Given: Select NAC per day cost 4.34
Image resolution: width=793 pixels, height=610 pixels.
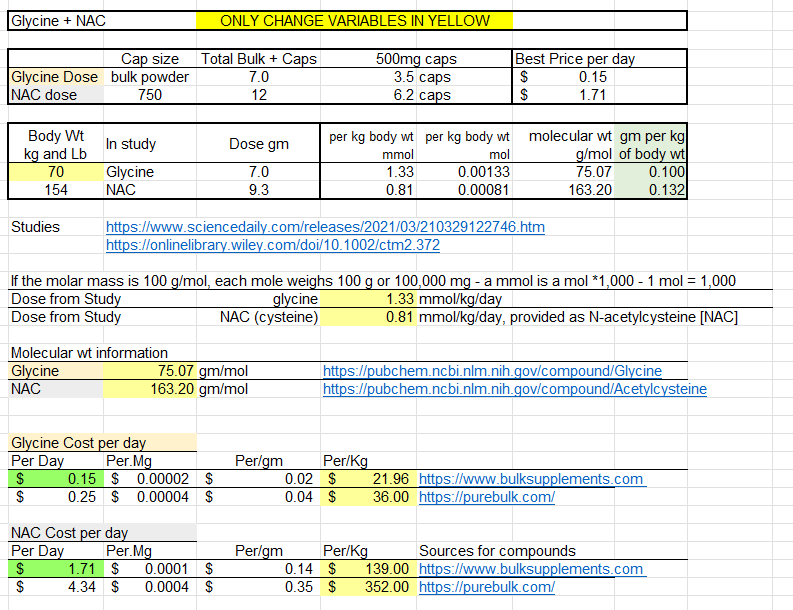Looking at the screenshot, I should tap(56, 587).
